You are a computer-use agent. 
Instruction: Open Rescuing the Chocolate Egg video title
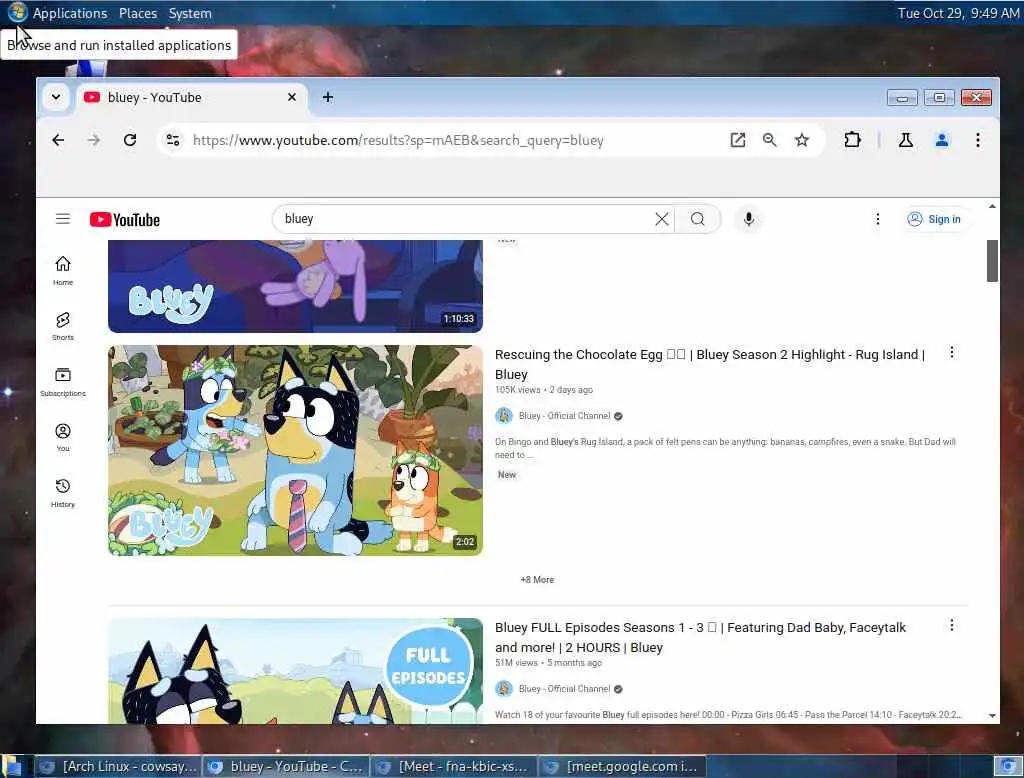click(x=710, y=365)
